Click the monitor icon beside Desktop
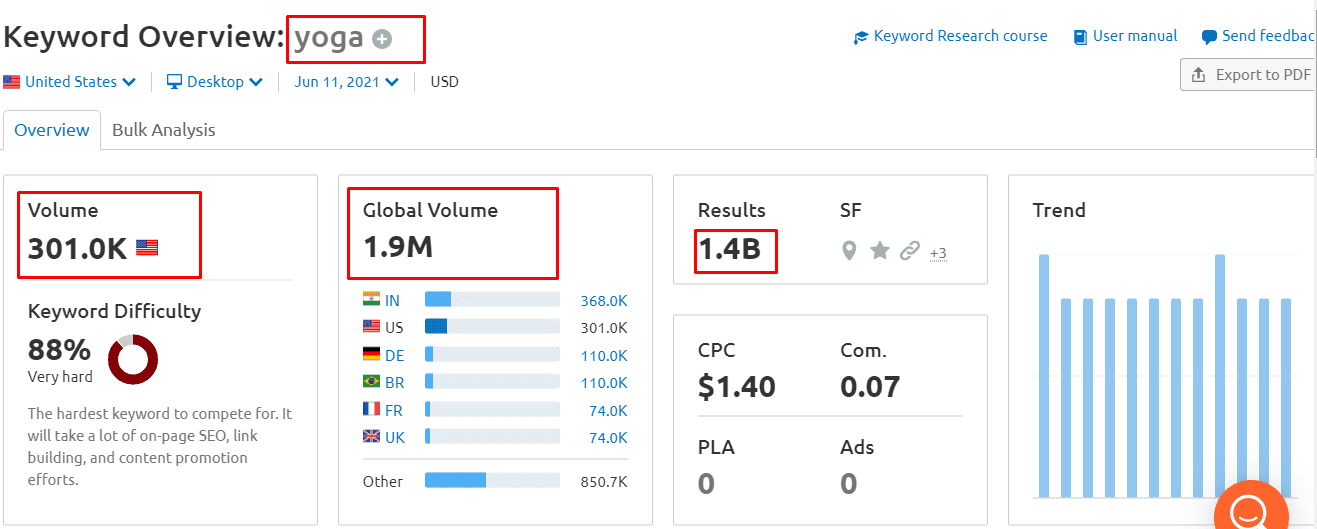Viewport: 1317px width, 529px height. click(174, 82)
